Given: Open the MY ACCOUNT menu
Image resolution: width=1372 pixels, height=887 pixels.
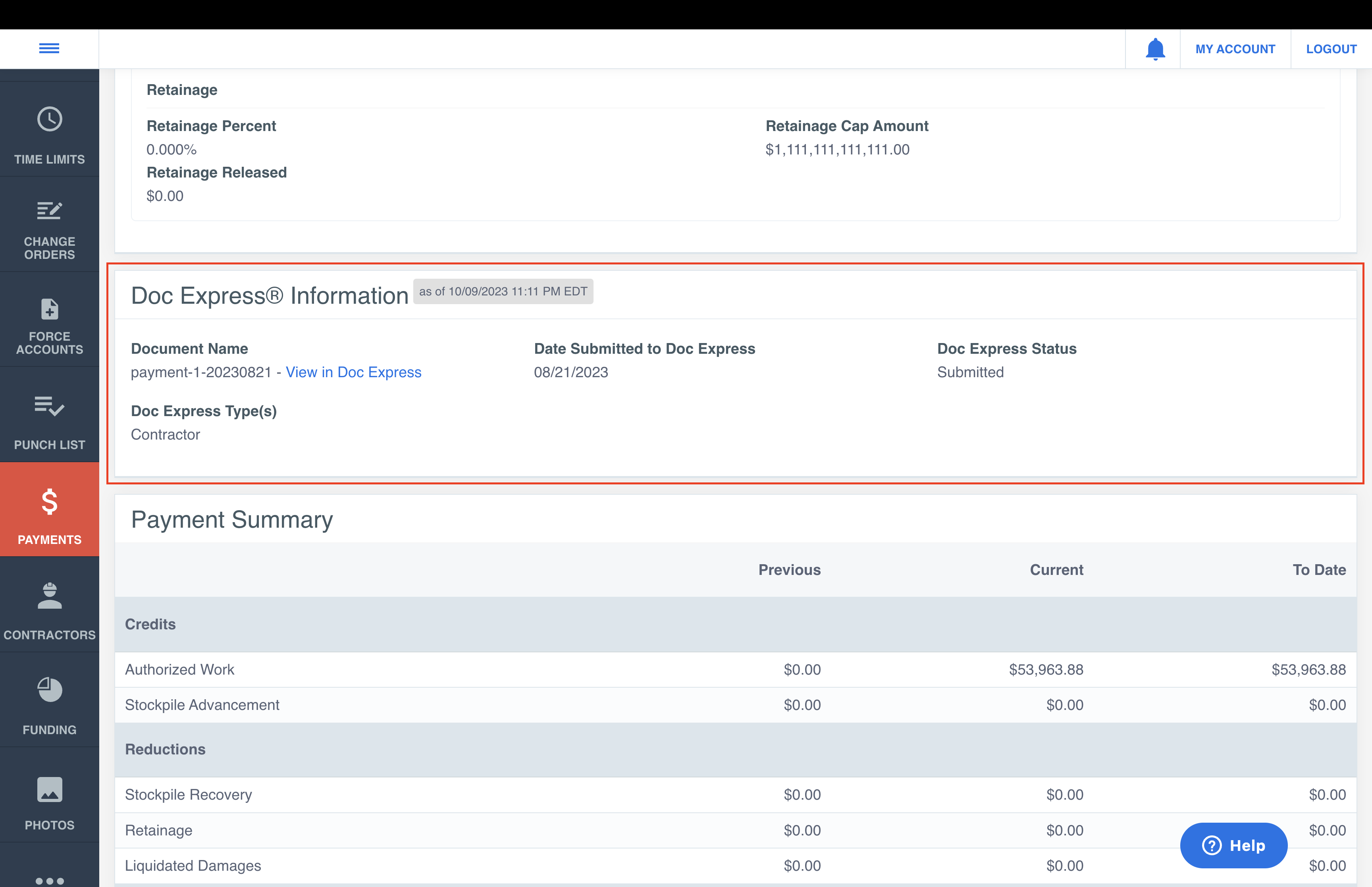Looking at the screenshot, I should click(x=1235, y=48).
